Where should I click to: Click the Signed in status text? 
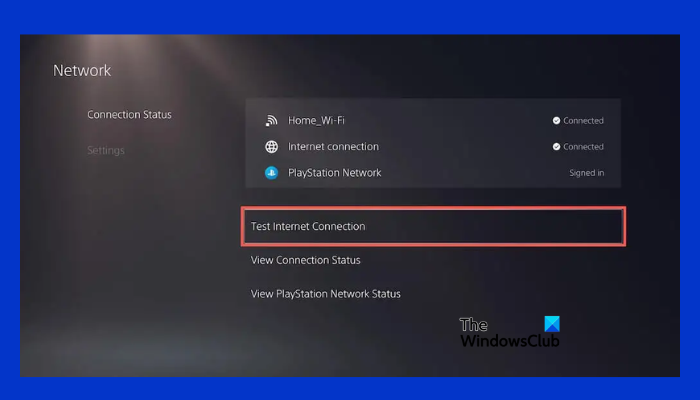(x=587, y=173)
